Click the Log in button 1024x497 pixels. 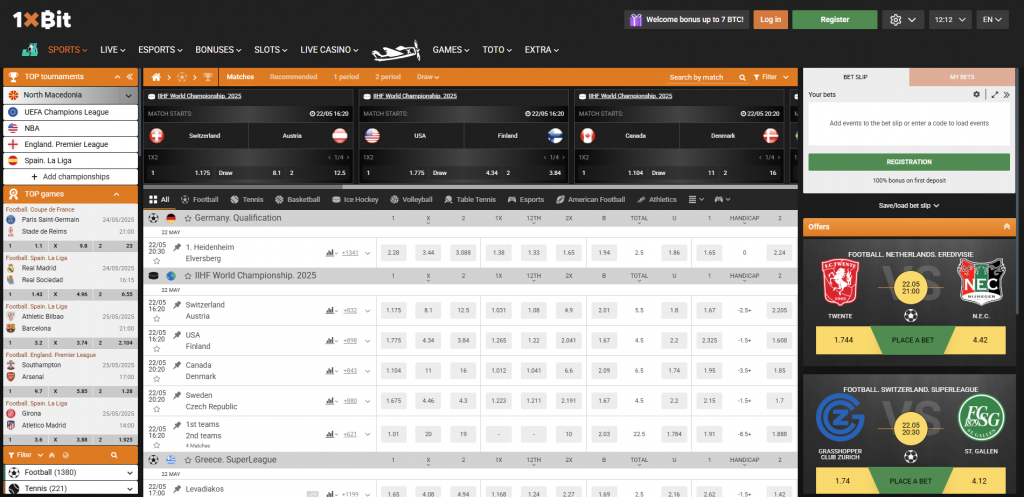(770, 19)
